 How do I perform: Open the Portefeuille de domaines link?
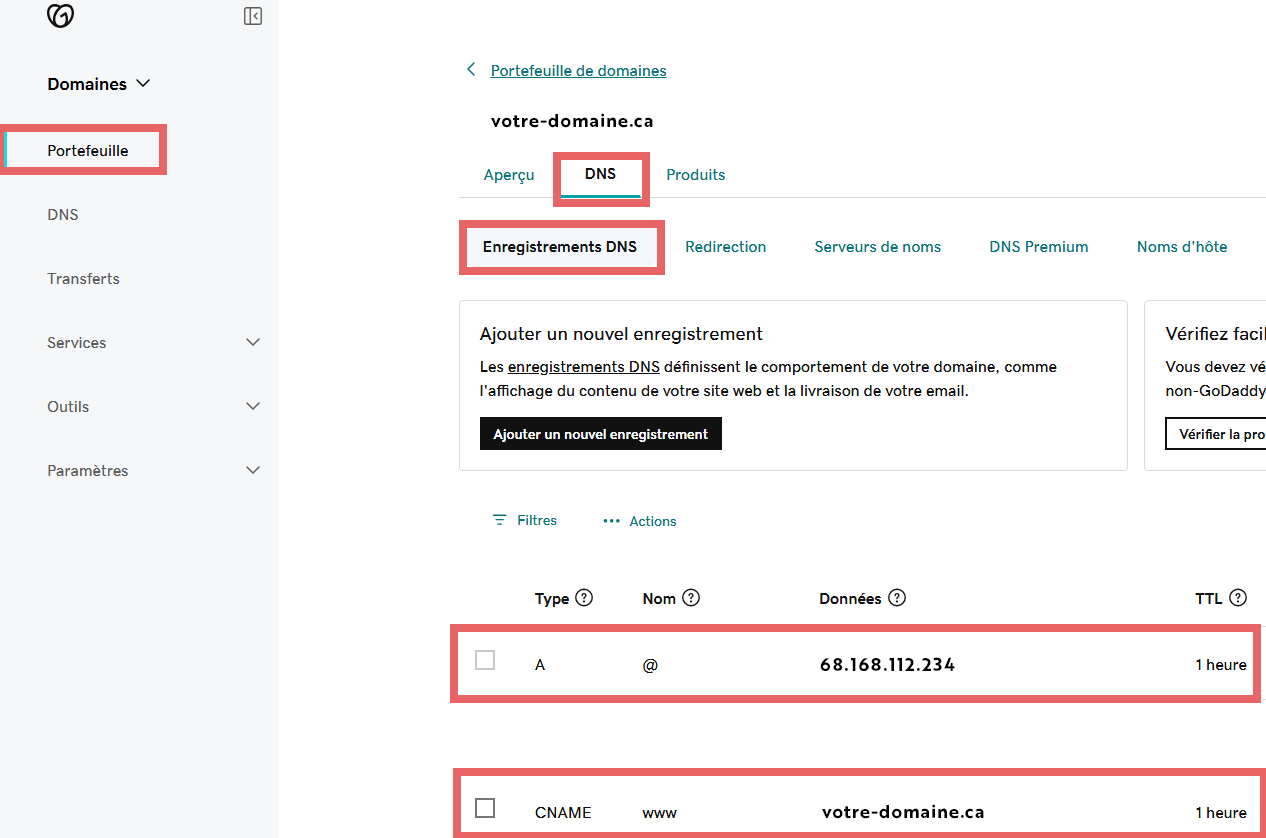578,70
